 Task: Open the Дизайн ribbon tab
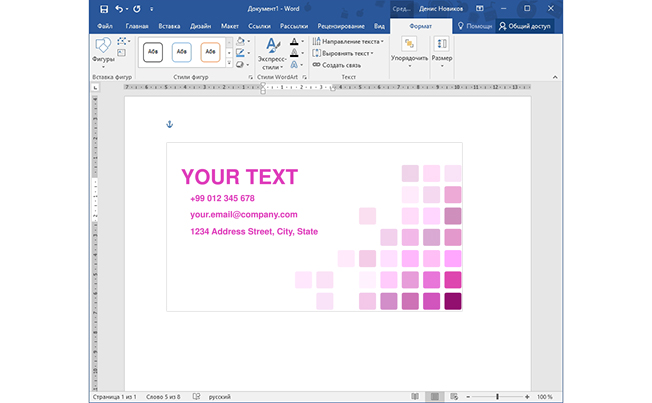pyautogui.click(x=200, y=26)
